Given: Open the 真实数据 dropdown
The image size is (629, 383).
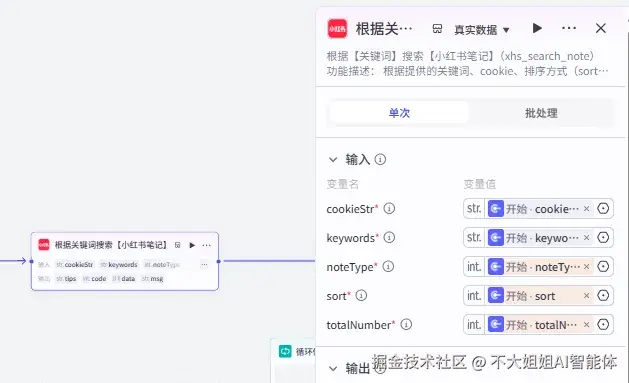Looking at the screenshot, I should [x=481, y=30].
